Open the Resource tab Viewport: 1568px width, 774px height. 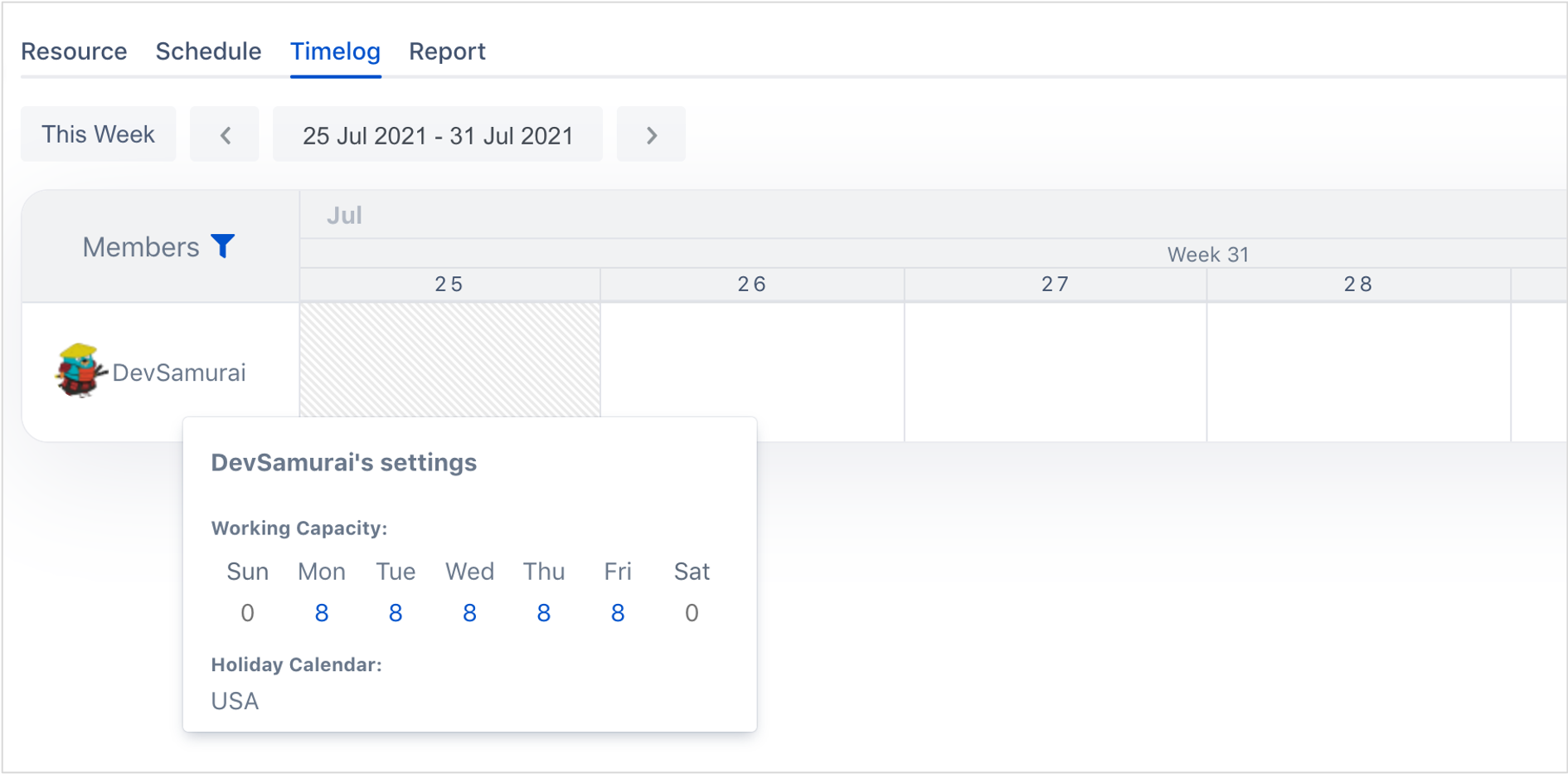tap(74, 51)
